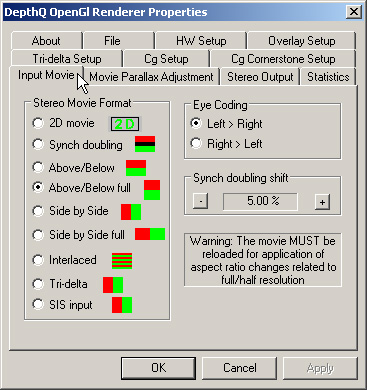Set eye coding to Right > Left

click(x=196, y=143)
